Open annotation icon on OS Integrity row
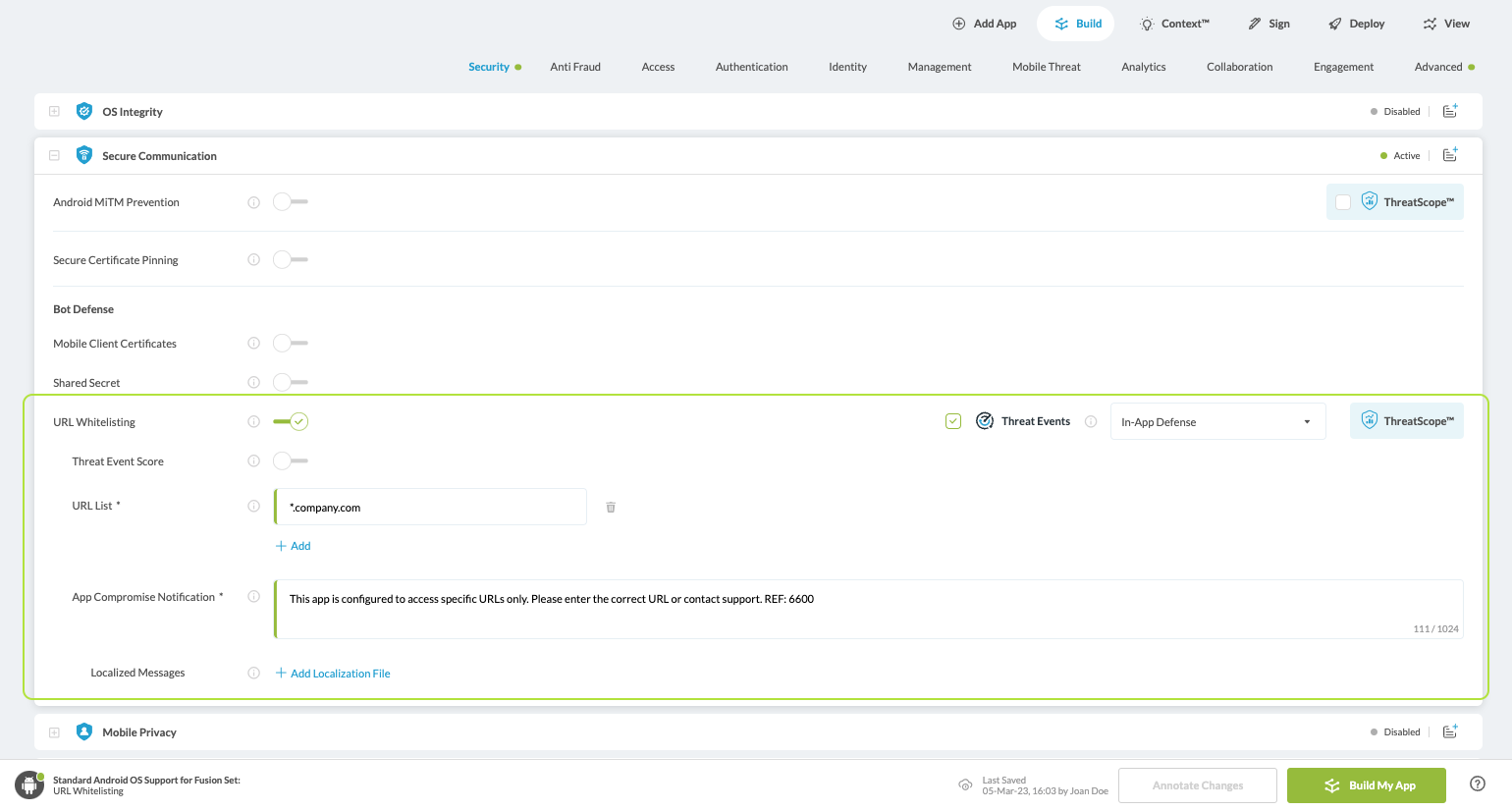1512x811 pixels. point(1450,111)
